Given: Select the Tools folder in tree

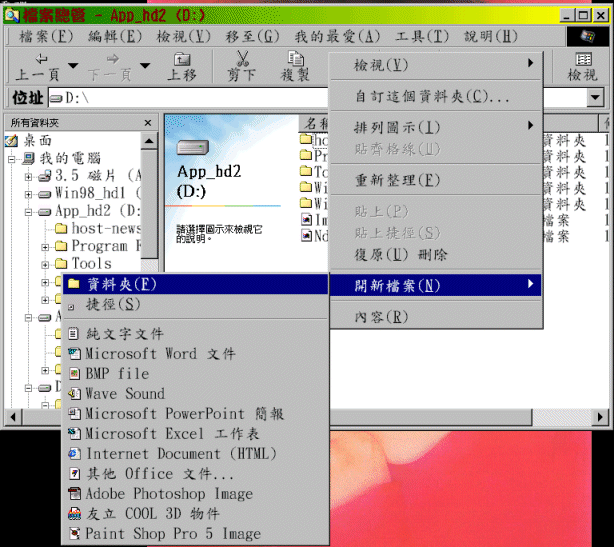Looking at the screenshot, I should click(91, 264).
